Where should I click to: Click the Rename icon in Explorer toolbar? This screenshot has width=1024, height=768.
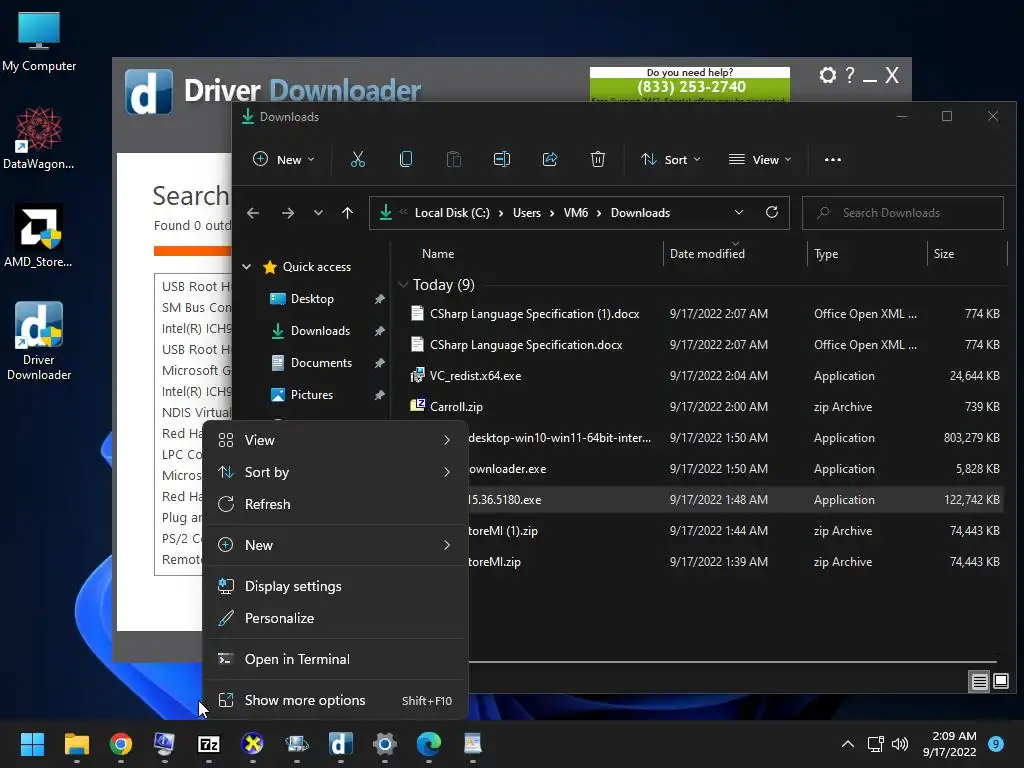tap(502, 159)
